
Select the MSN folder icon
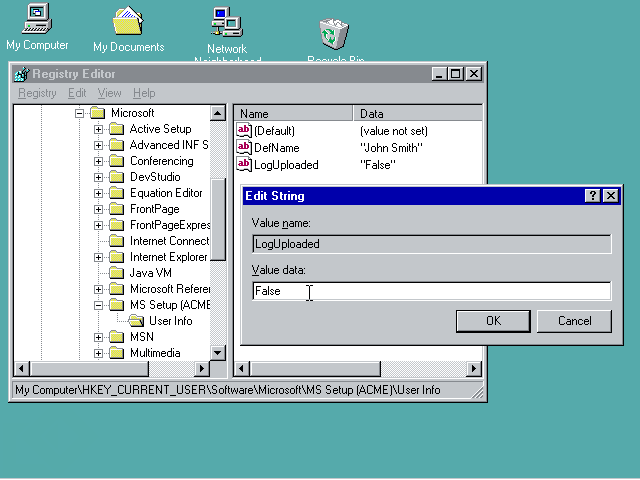[x=117, y=337]
